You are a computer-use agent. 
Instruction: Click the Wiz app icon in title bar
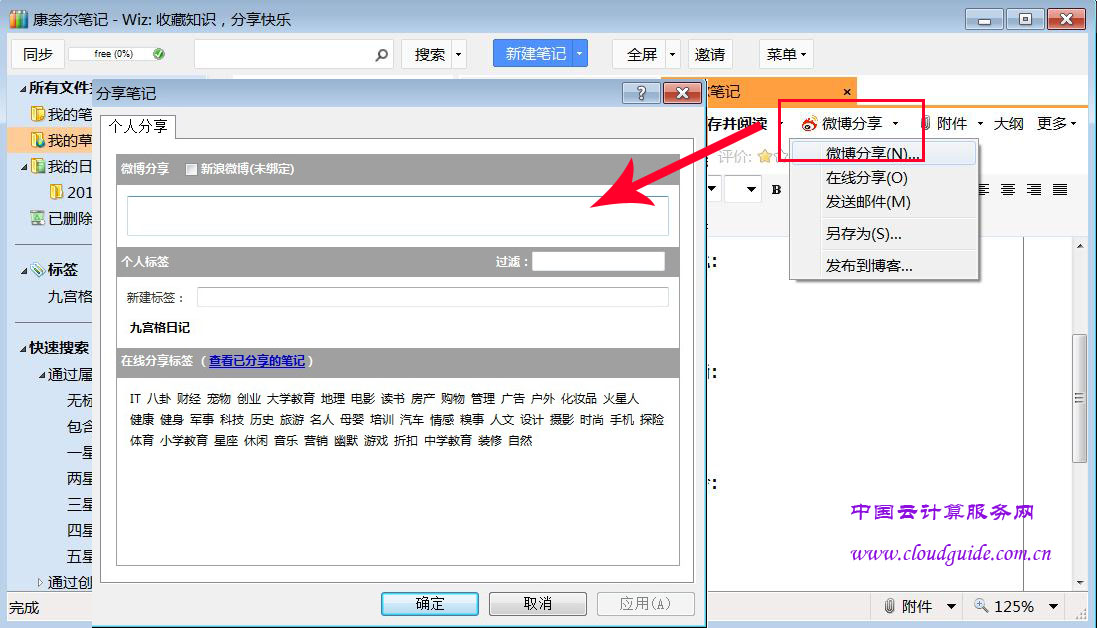coord(18,19)
